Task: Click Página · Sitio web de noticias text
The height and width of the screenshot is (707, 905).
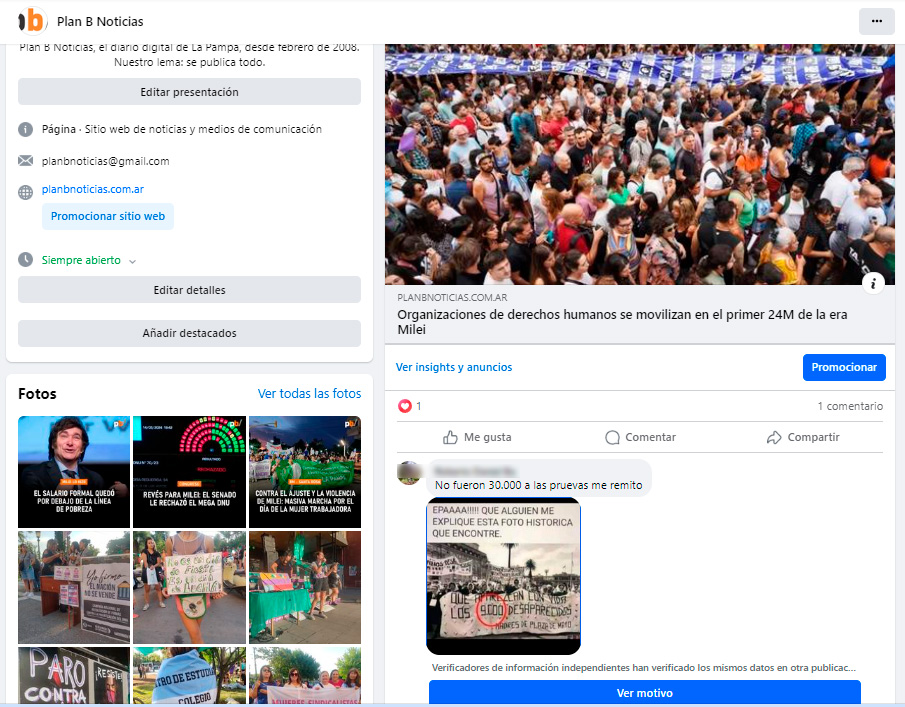Action: point(182,129)
